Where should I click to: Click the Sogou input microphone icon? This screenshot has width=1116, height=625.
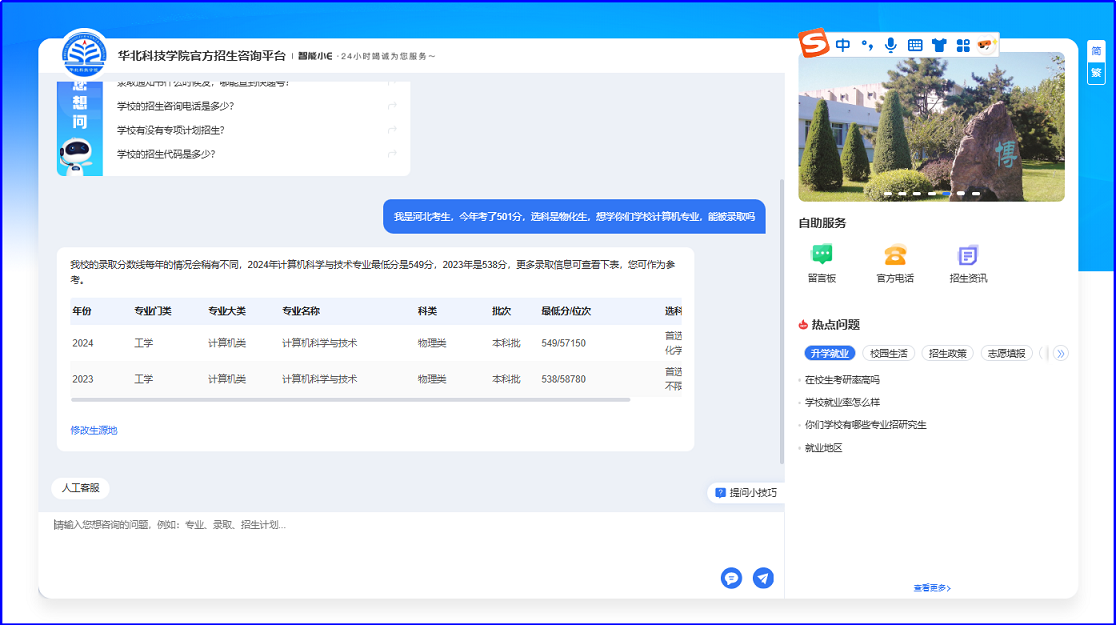click(x=890, y=45)
